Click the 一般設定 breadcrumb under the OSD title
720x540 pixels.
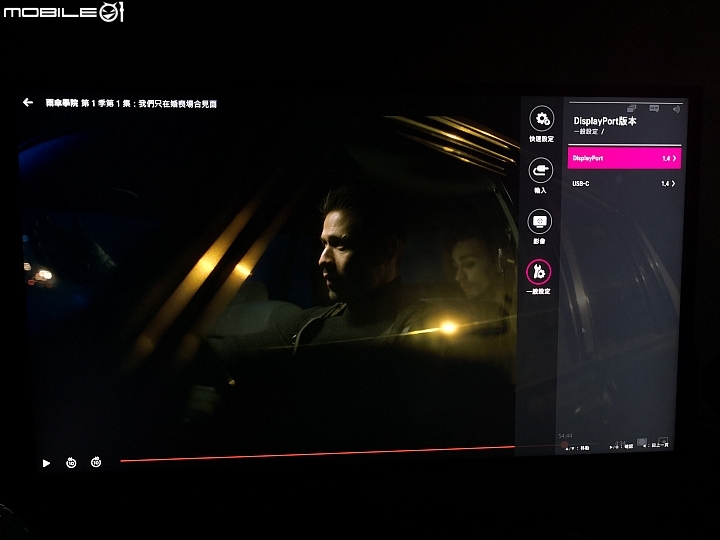pos(586,132)
